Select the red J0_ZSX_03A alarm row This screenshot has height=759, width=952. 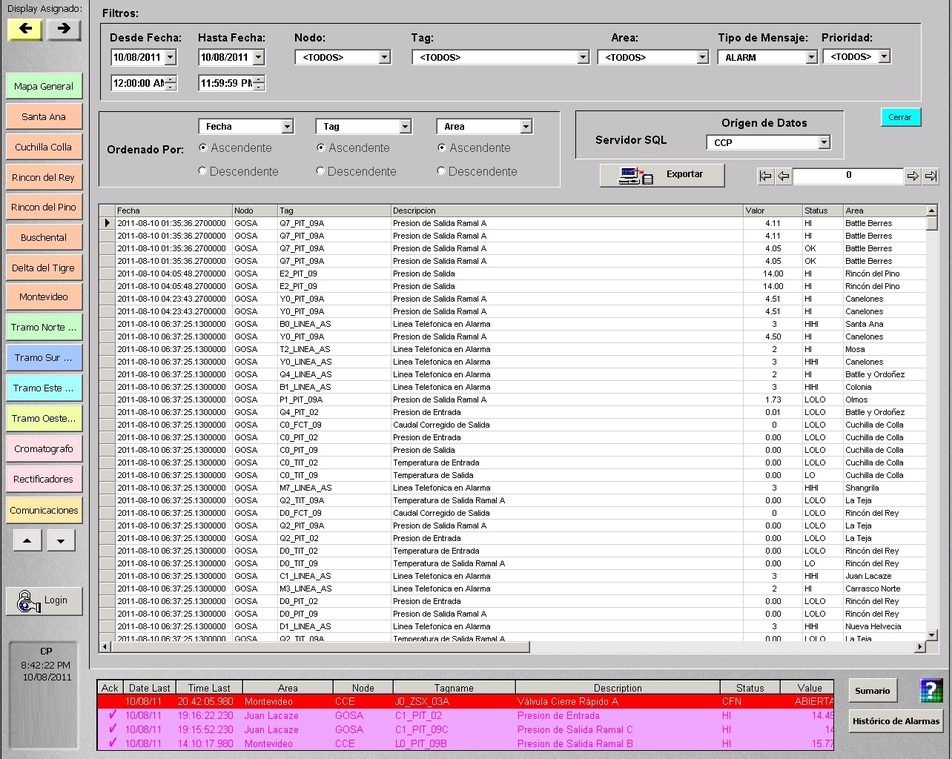(466, 701)
